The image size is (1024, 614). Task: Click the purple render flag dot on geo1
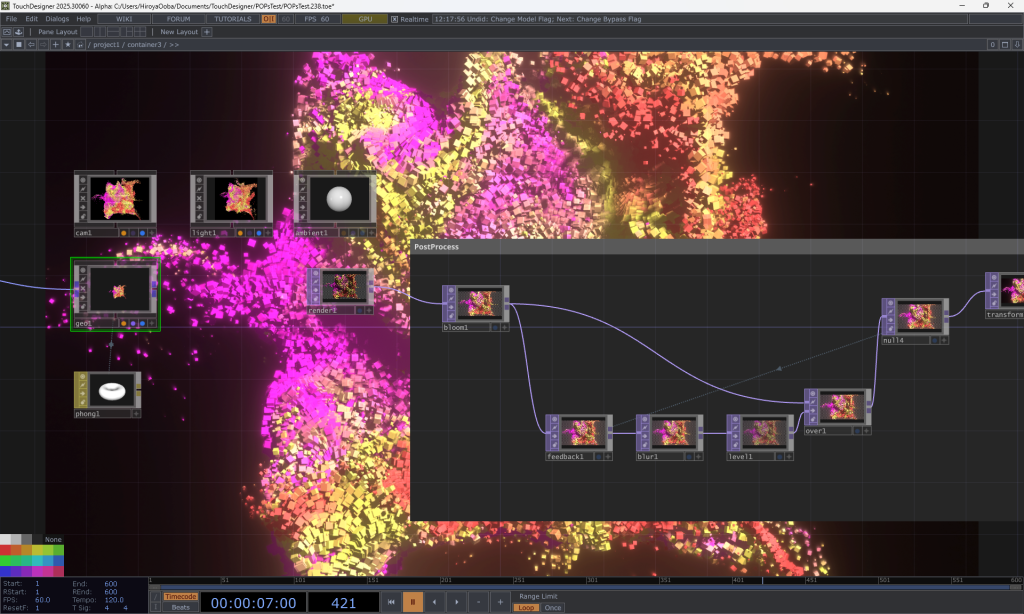[133, 323]
